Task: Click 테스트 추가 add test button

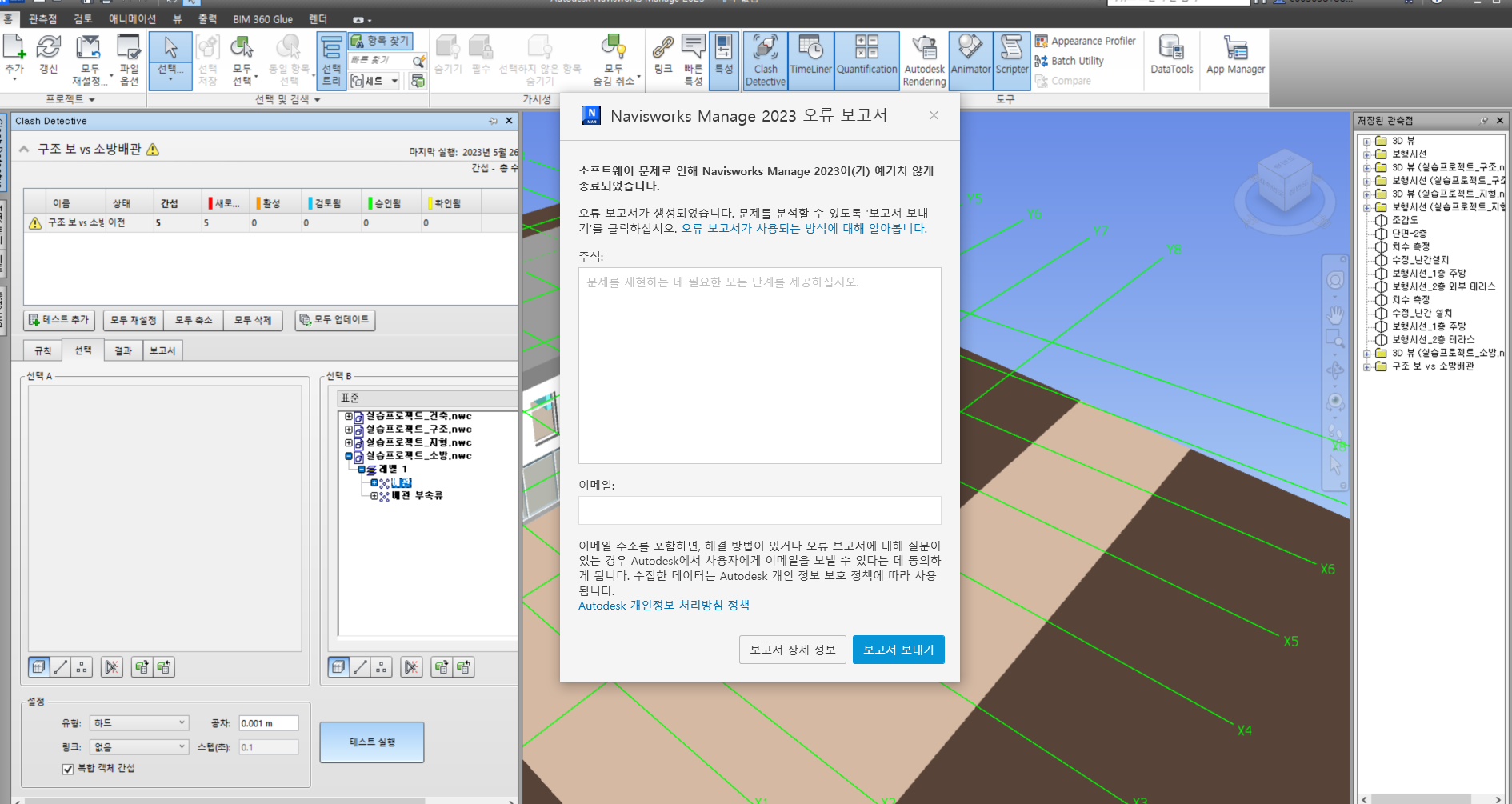Action: pyautogui.click(x=59, y=320)
